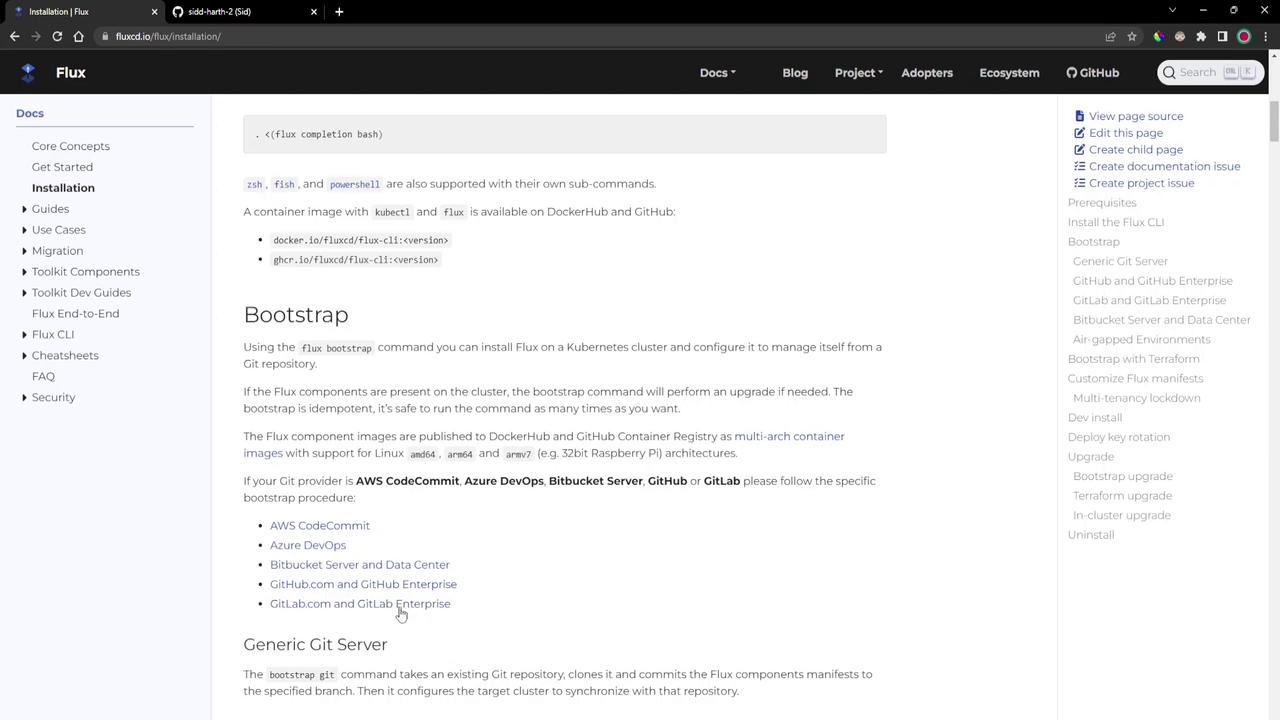Go back using the browser back arrow
Screen dimensions: 1280x720
click(x=14, y=36)
